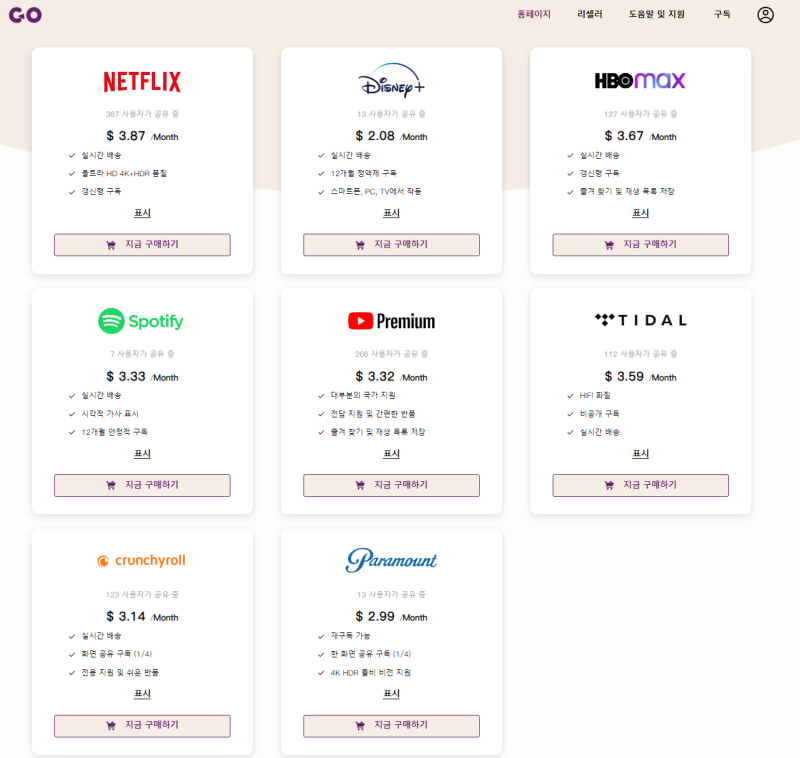The height and width of the screenshot is (758, 800).
Task: Click 지금 구매하기 on Paramount card
Action: pos(390,725)
